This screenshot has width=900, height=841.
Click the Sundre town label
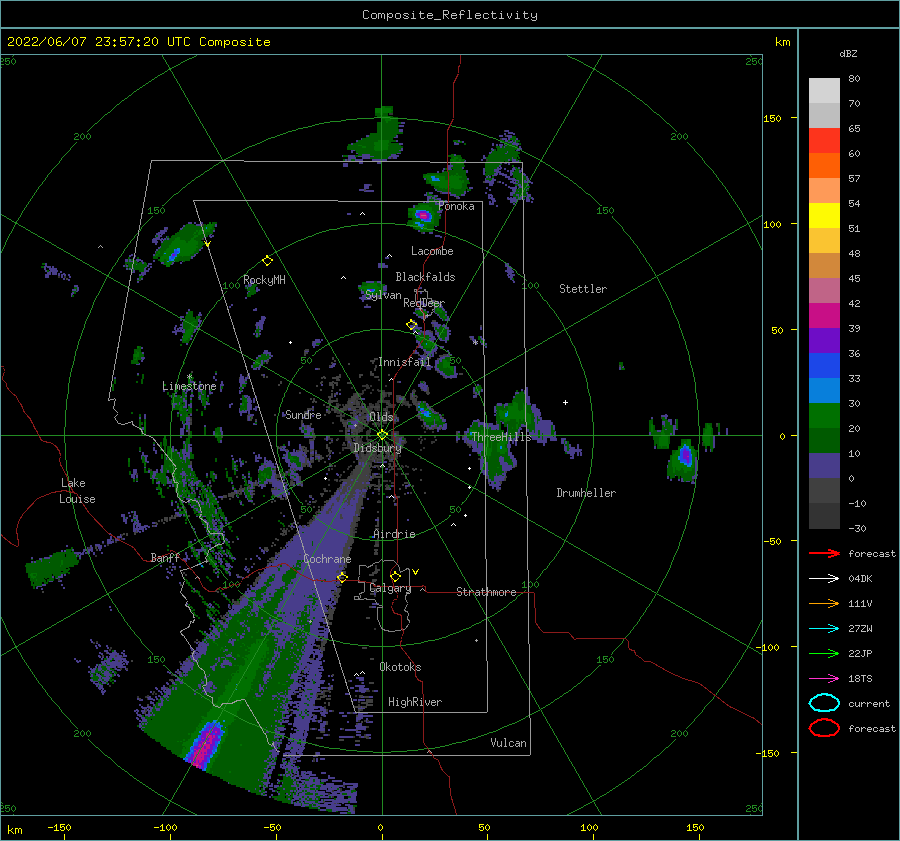click(x=303, y=415)
